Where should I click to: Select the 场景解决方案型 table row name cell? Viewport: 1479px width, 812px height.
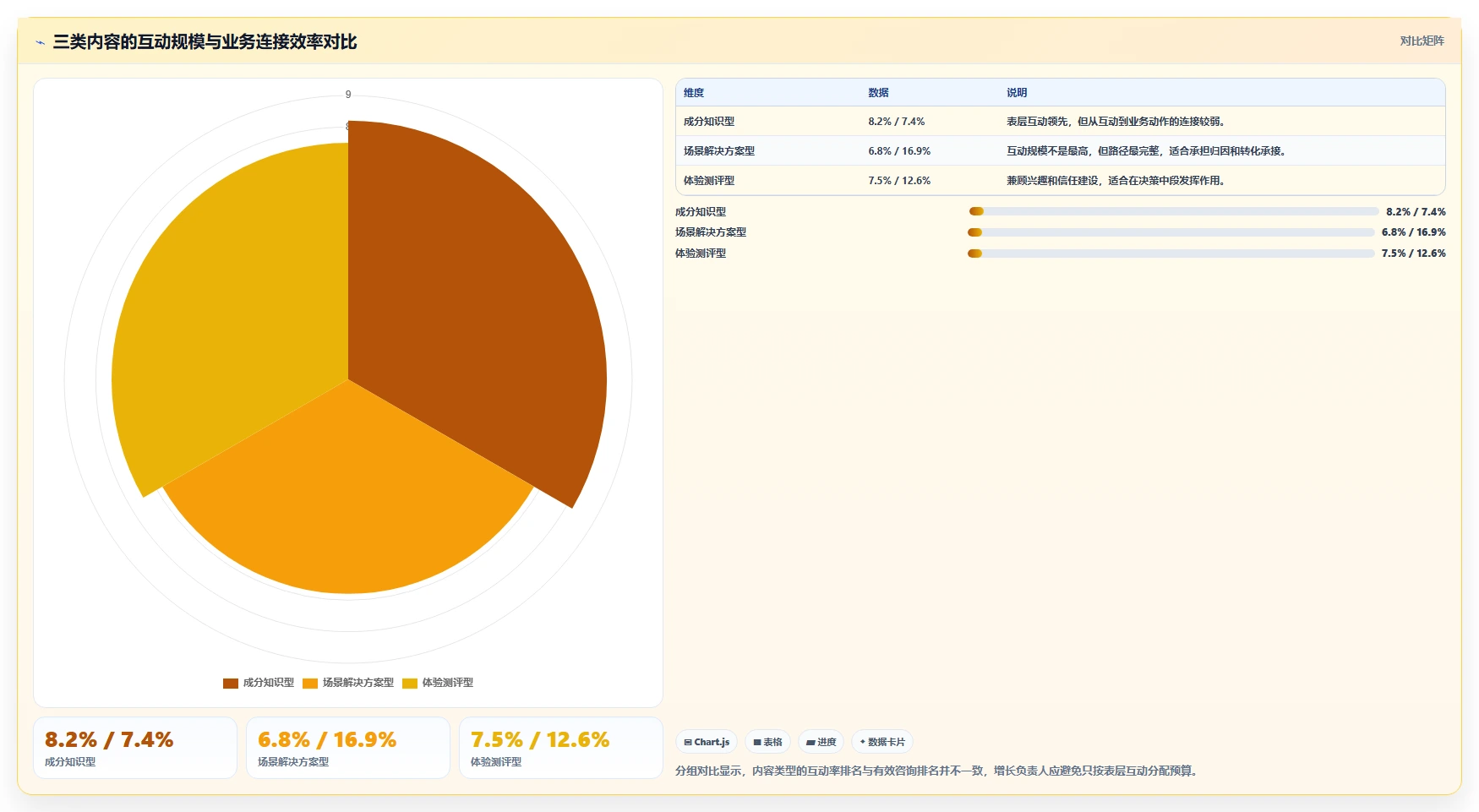719,151
